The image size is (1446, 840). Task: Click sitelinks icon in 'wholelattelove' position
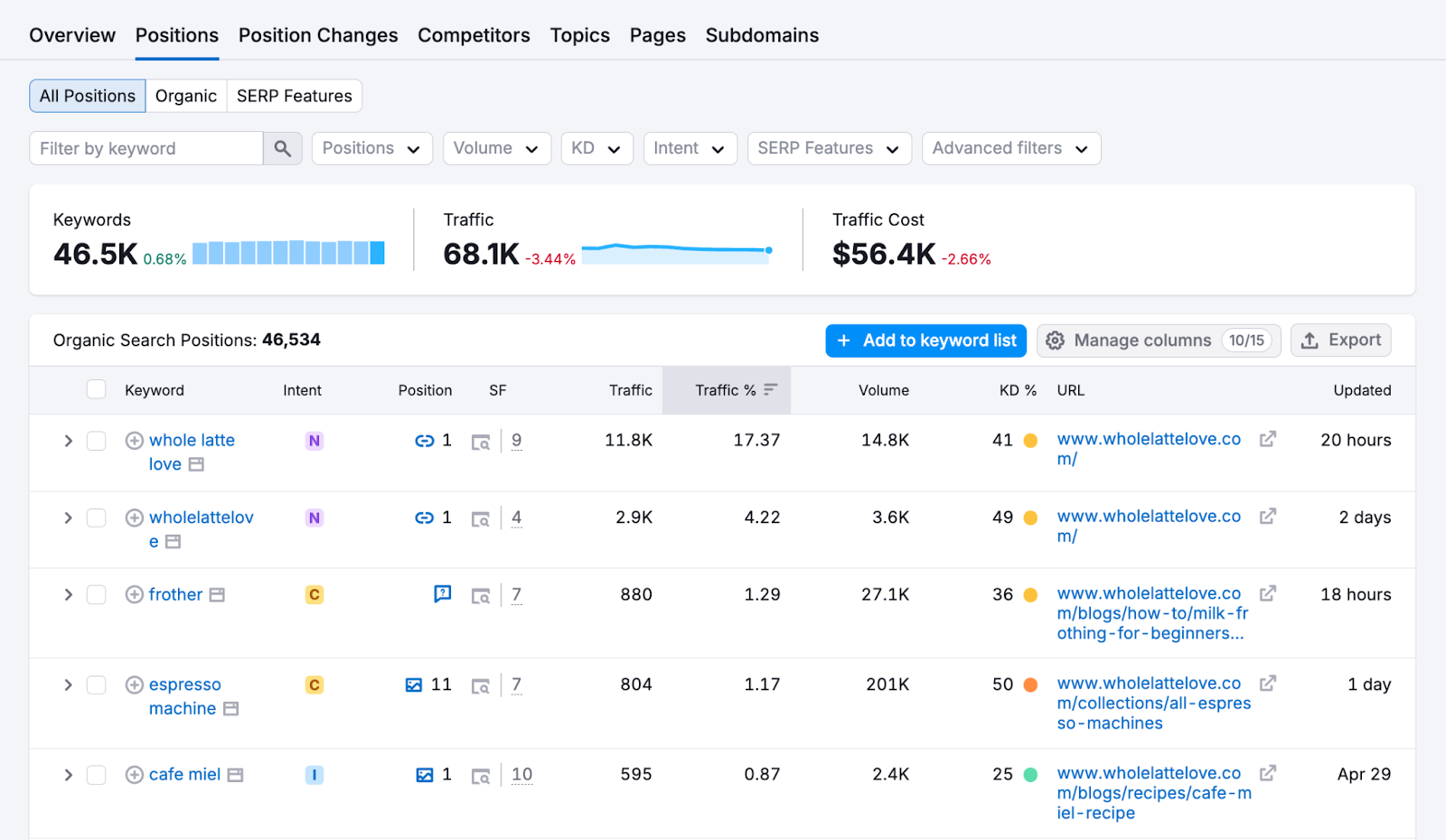425,518
